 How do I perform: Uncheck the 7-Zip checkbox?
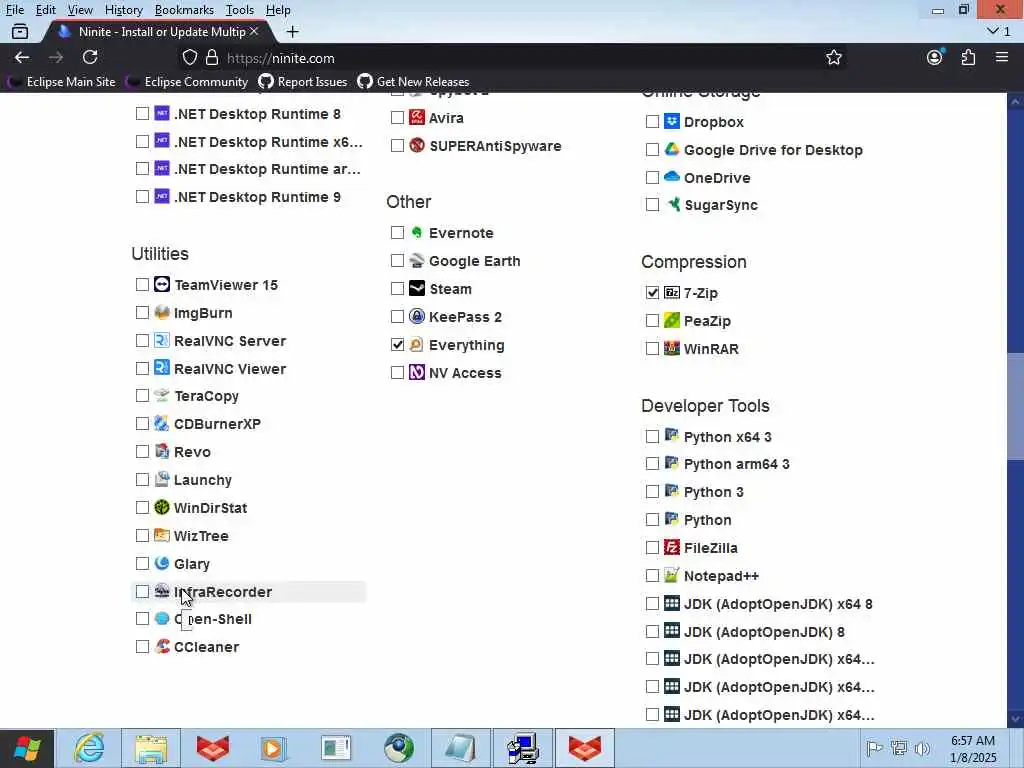(652, 293)
